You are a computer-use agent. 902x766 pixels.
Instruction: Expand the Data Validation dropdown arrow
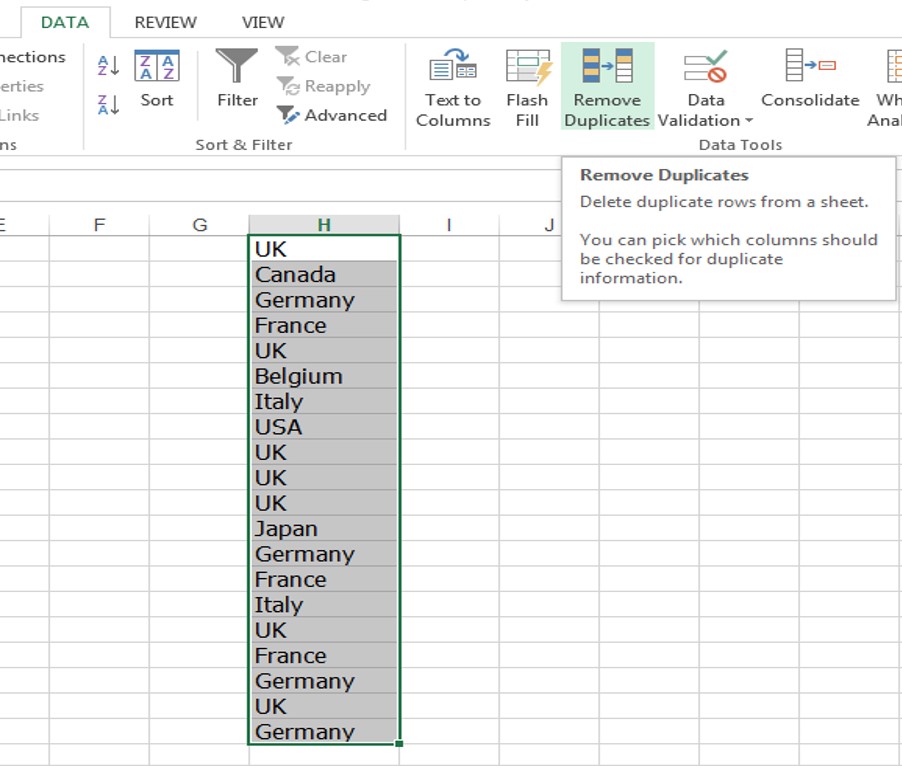tap(748, 121)
